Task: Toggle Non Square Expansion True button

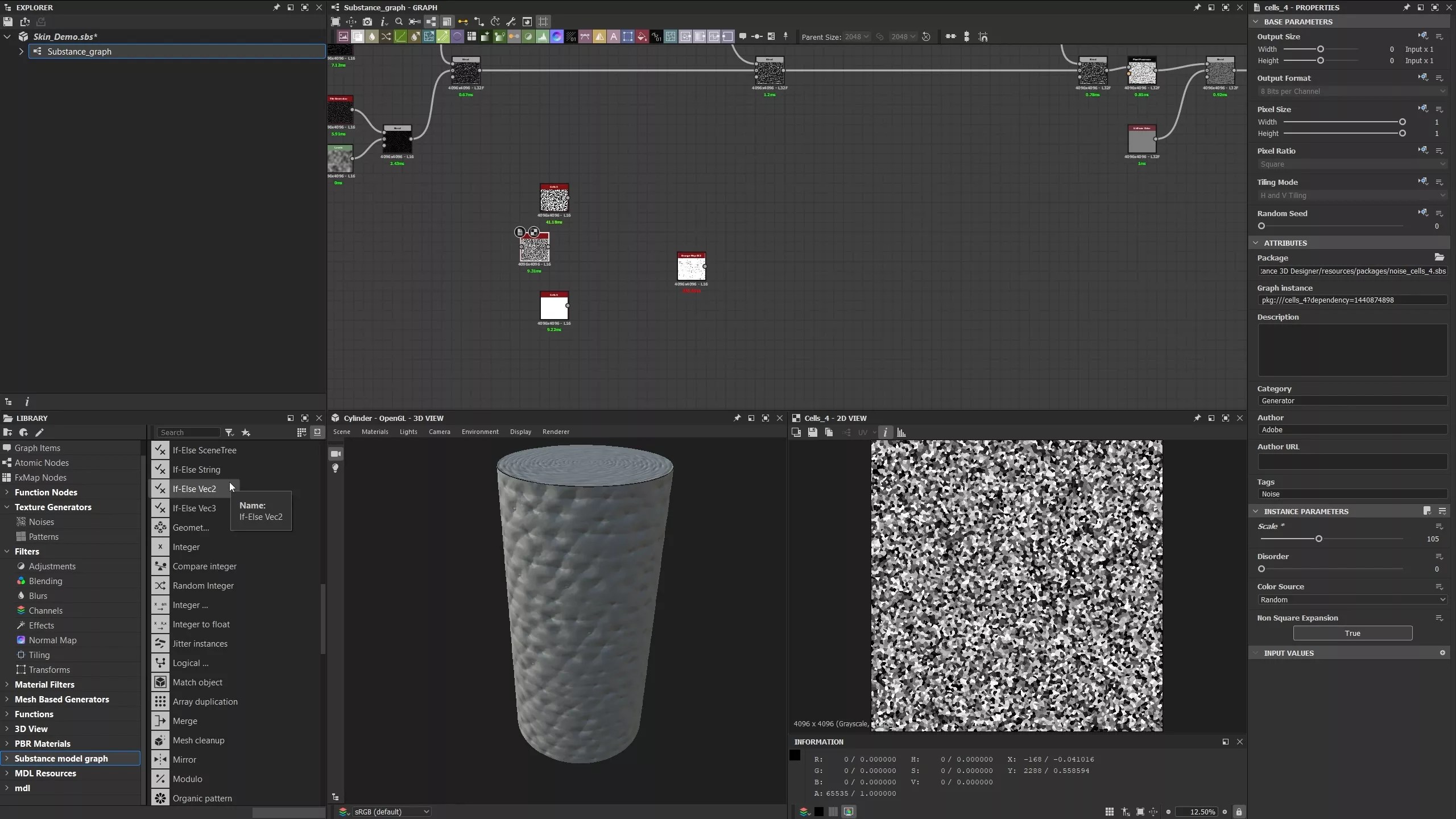Action: pos(1352,633)
